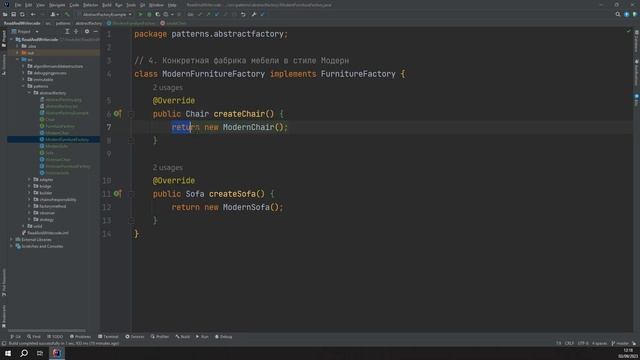The image size is (640, 360).
Task: Click the Open folder icon in toolbar
Action: (x=5, y=14)
